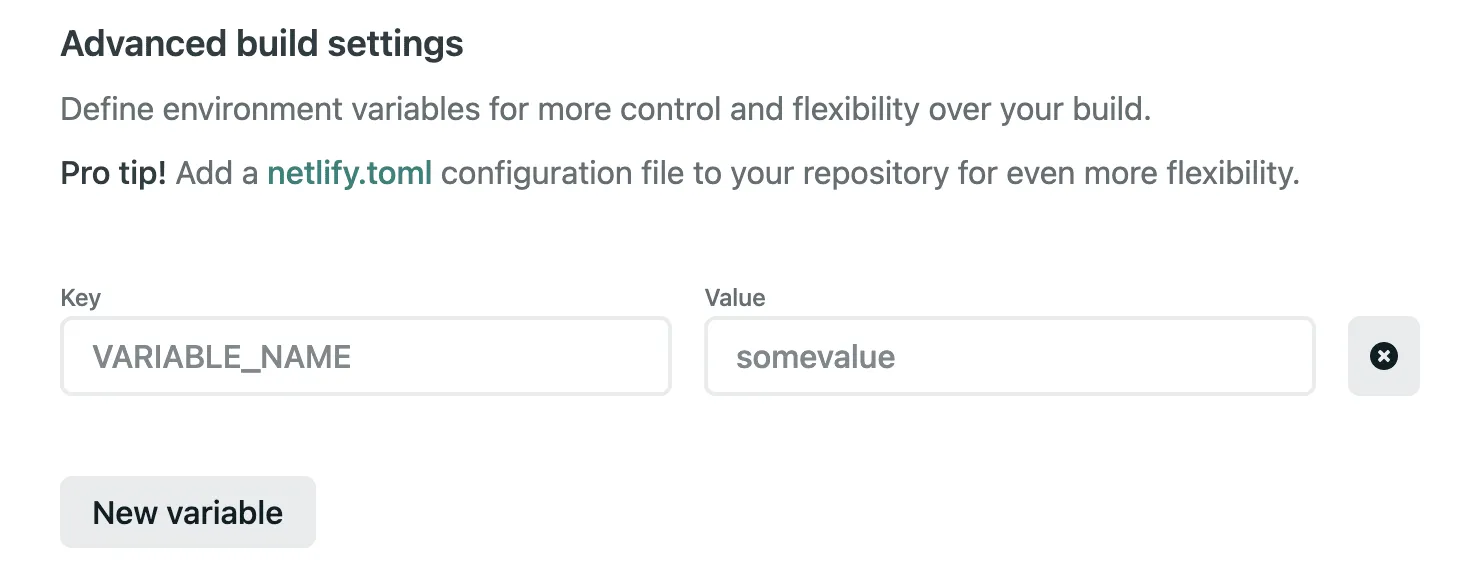The image size is (1466, 574).
Task: Click the VARIABLE_NAME placeholder text
Action: point(222,357)
